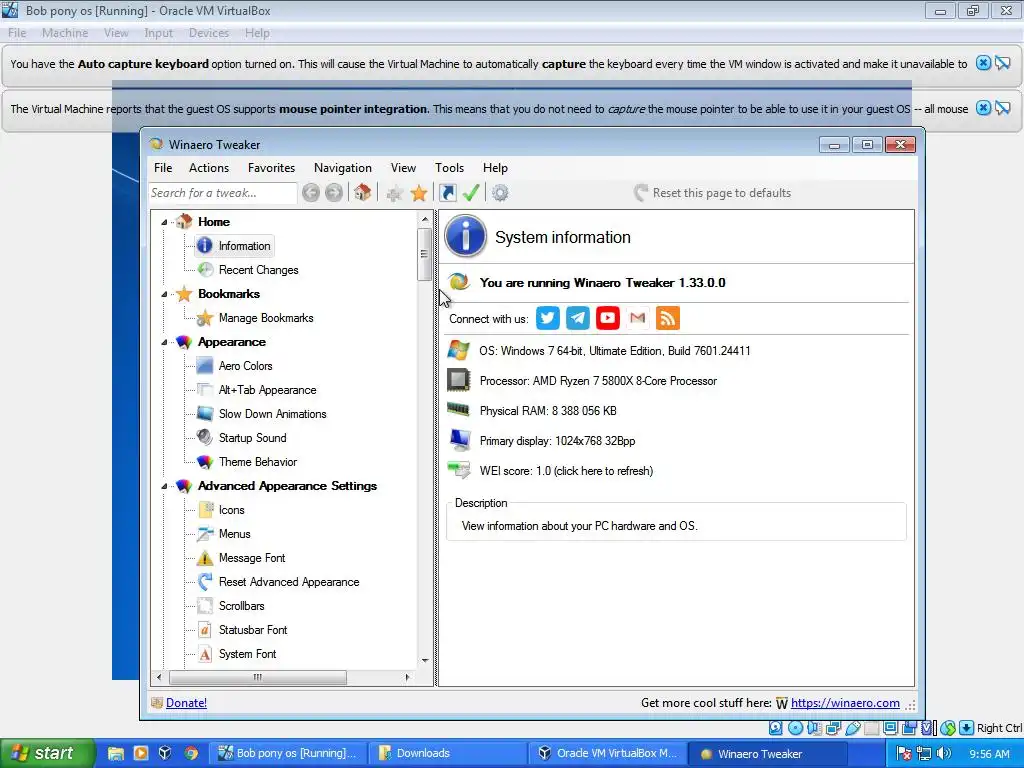
Task: Collapse the Bookmarks tree section
Action: (x=165, y=294)
